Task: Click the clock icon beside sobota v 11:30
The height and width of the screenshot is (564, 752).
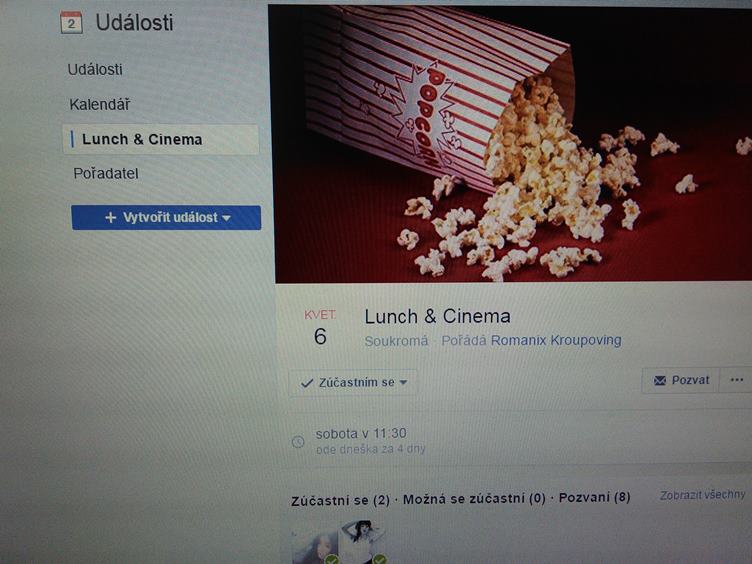Action: click(298, 441)
